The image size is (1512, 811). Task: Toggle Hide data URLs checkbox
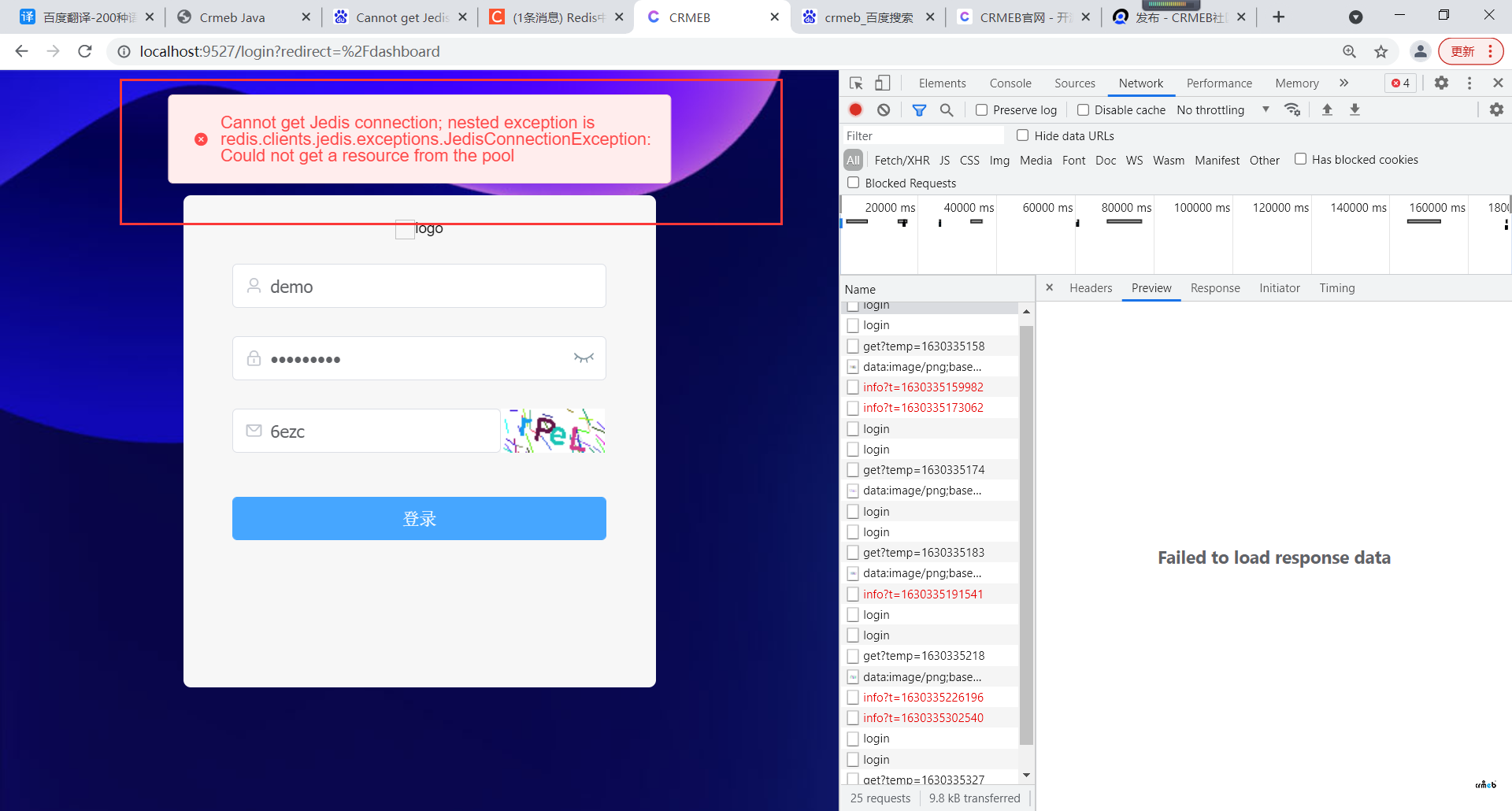point(1022,135)
